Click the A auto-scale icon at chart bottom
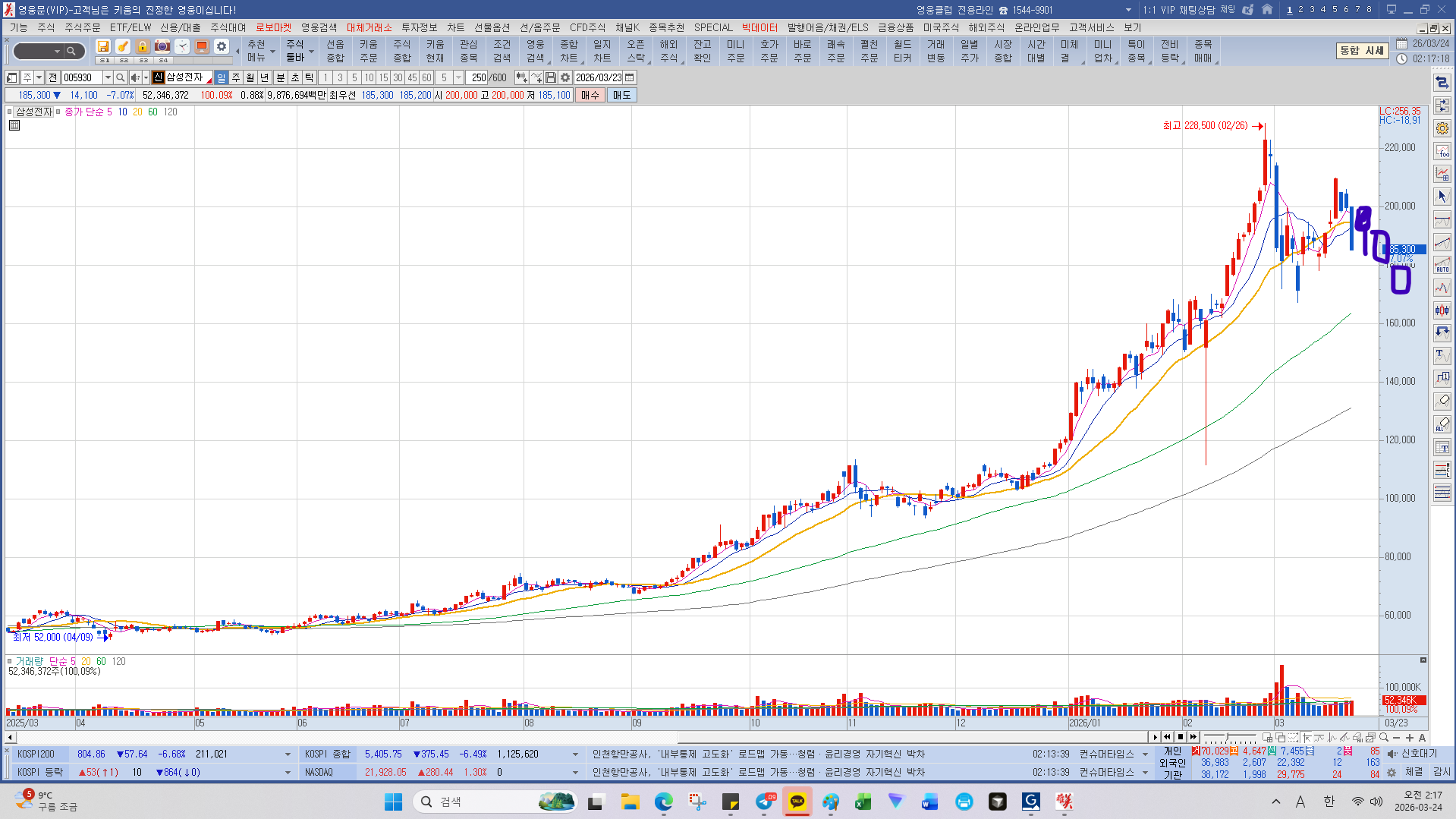This screenshot has width=1456, height=819. coord(1423,738)
